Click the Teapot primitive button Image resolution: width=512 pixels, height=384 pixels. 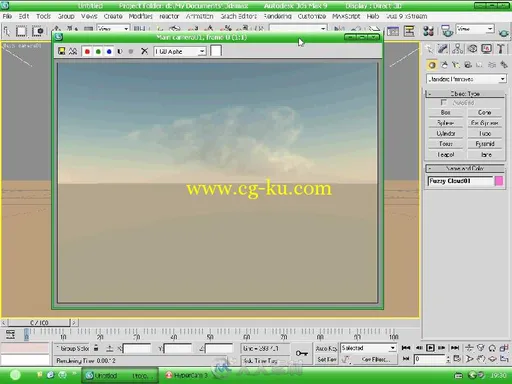(446, 155)
